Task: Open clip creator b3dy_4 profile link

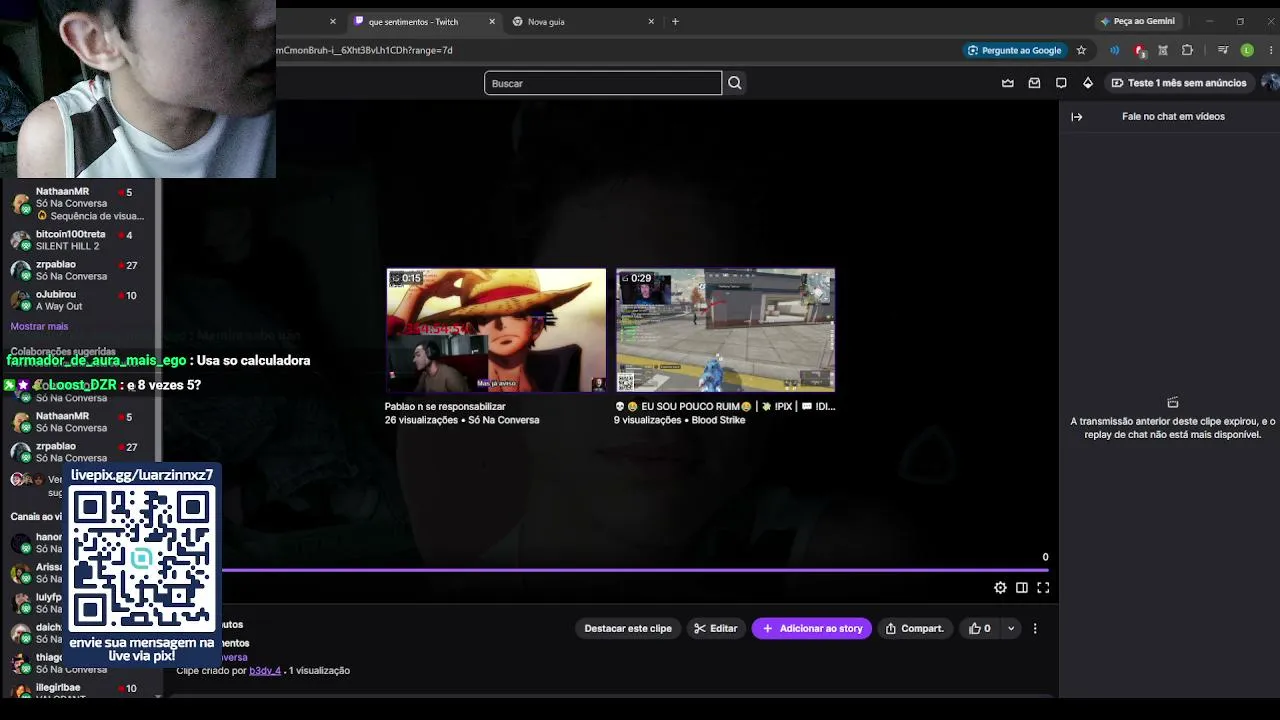Action: pyautogui.click(x=265, y=671)
